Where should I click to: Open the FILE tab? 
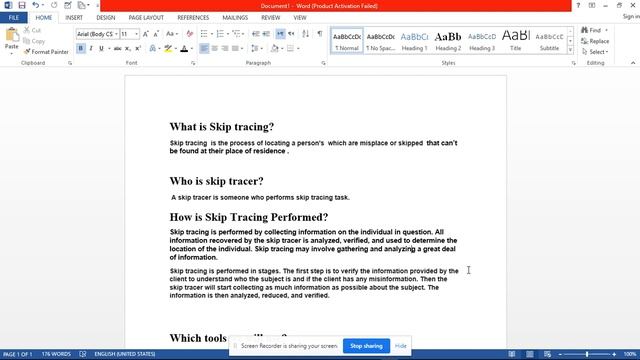[14, 18]
